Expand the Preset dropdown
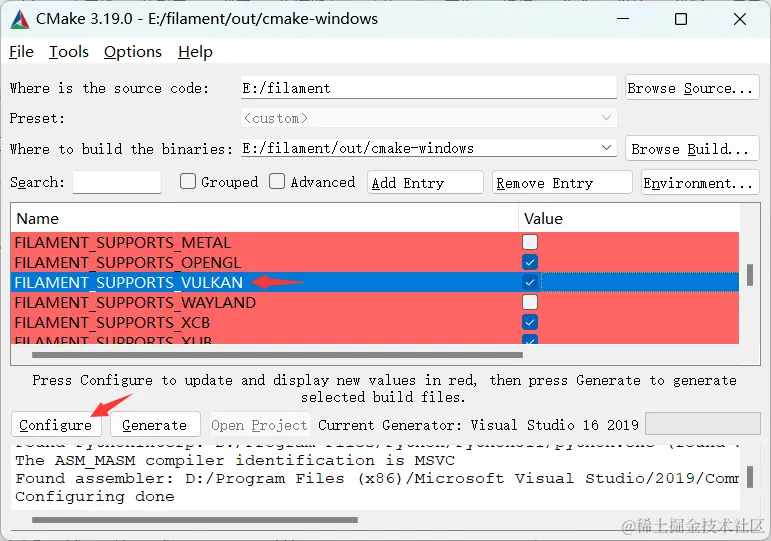 606,118
